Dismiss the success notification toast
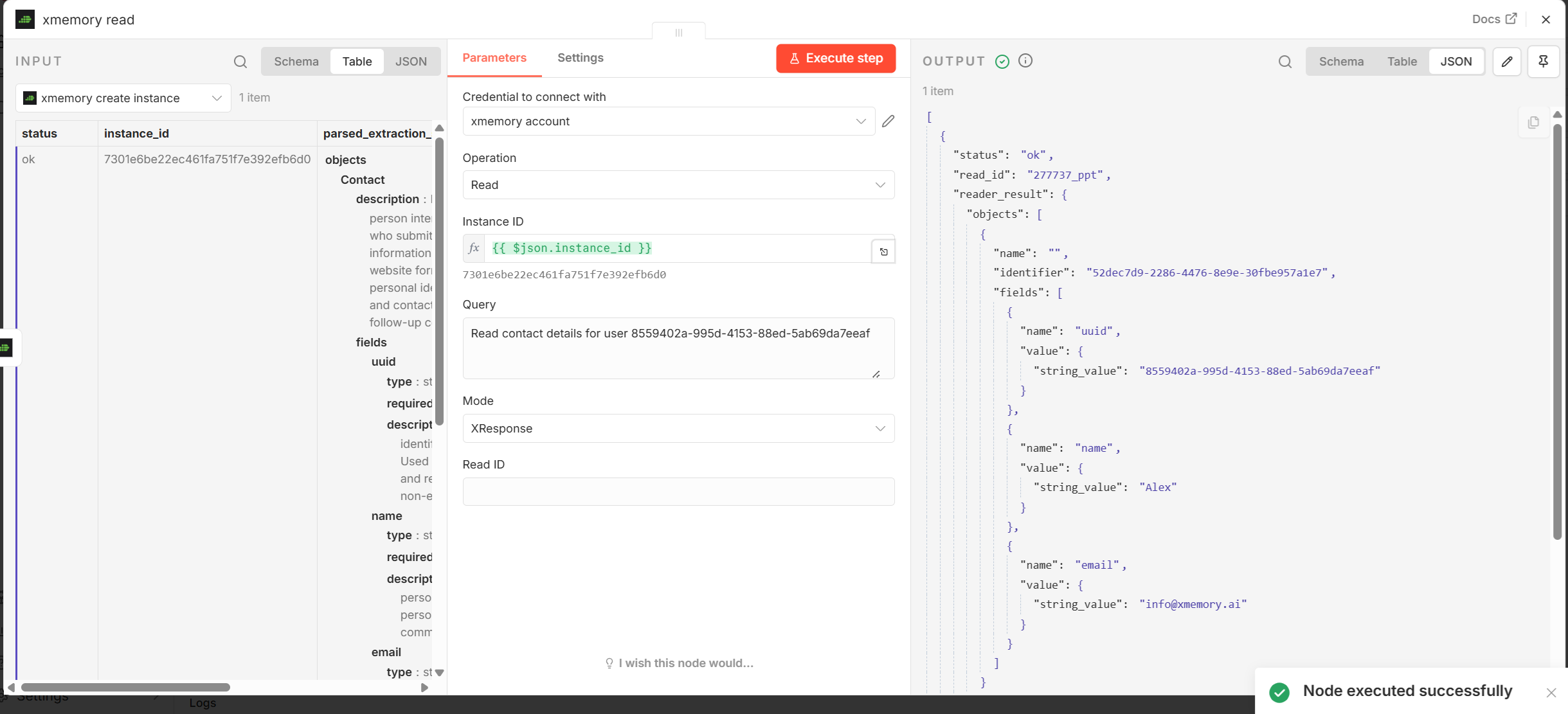 tap(1551, 692)
